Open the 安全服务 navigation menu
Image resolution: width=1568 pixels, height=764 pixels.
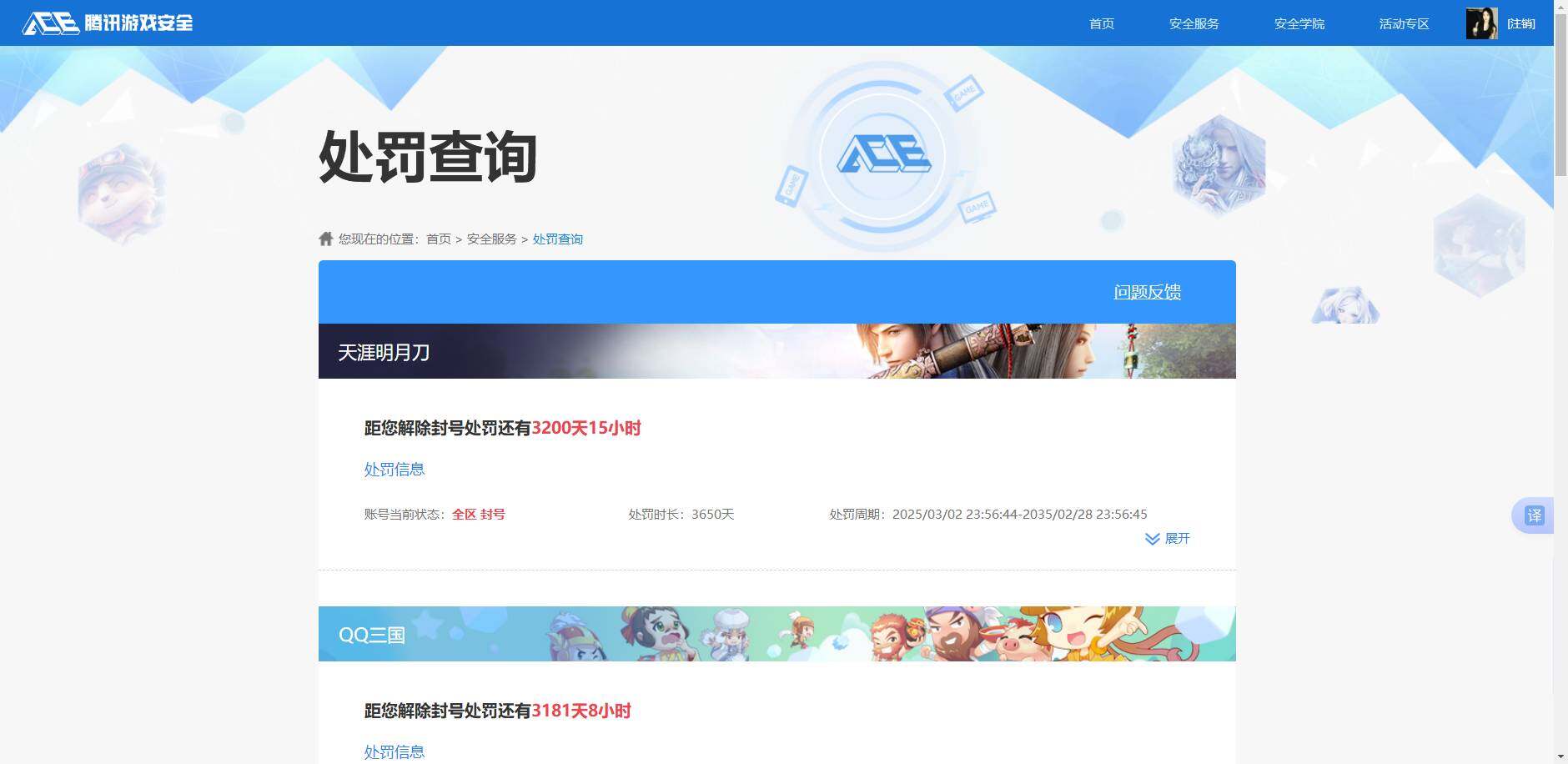(1194, 23)
